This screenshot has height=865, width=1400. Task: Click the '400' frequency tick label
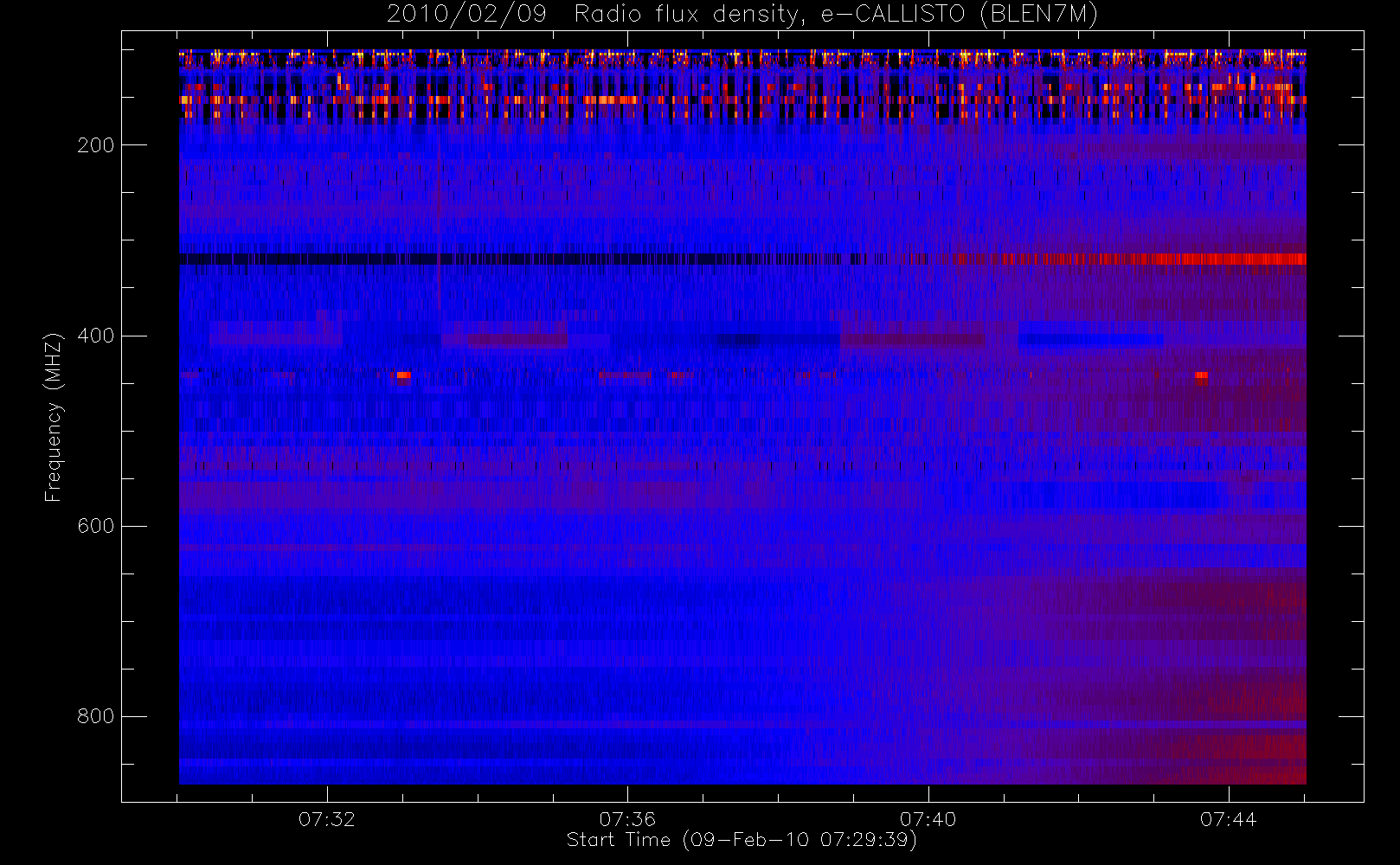pos(95,336)
